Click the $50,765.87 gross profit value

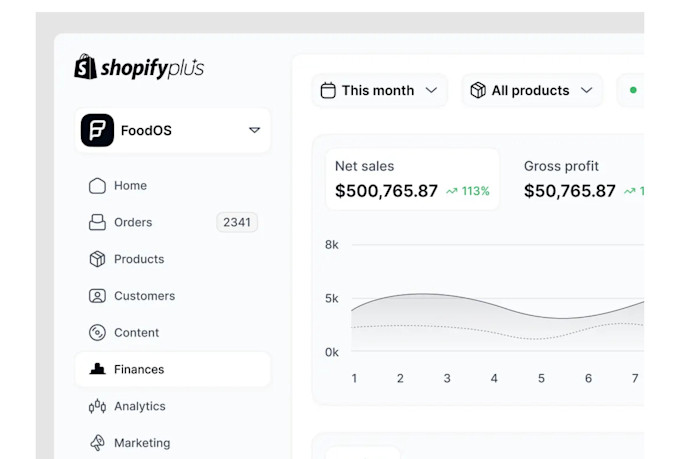[x=569, y=191]
